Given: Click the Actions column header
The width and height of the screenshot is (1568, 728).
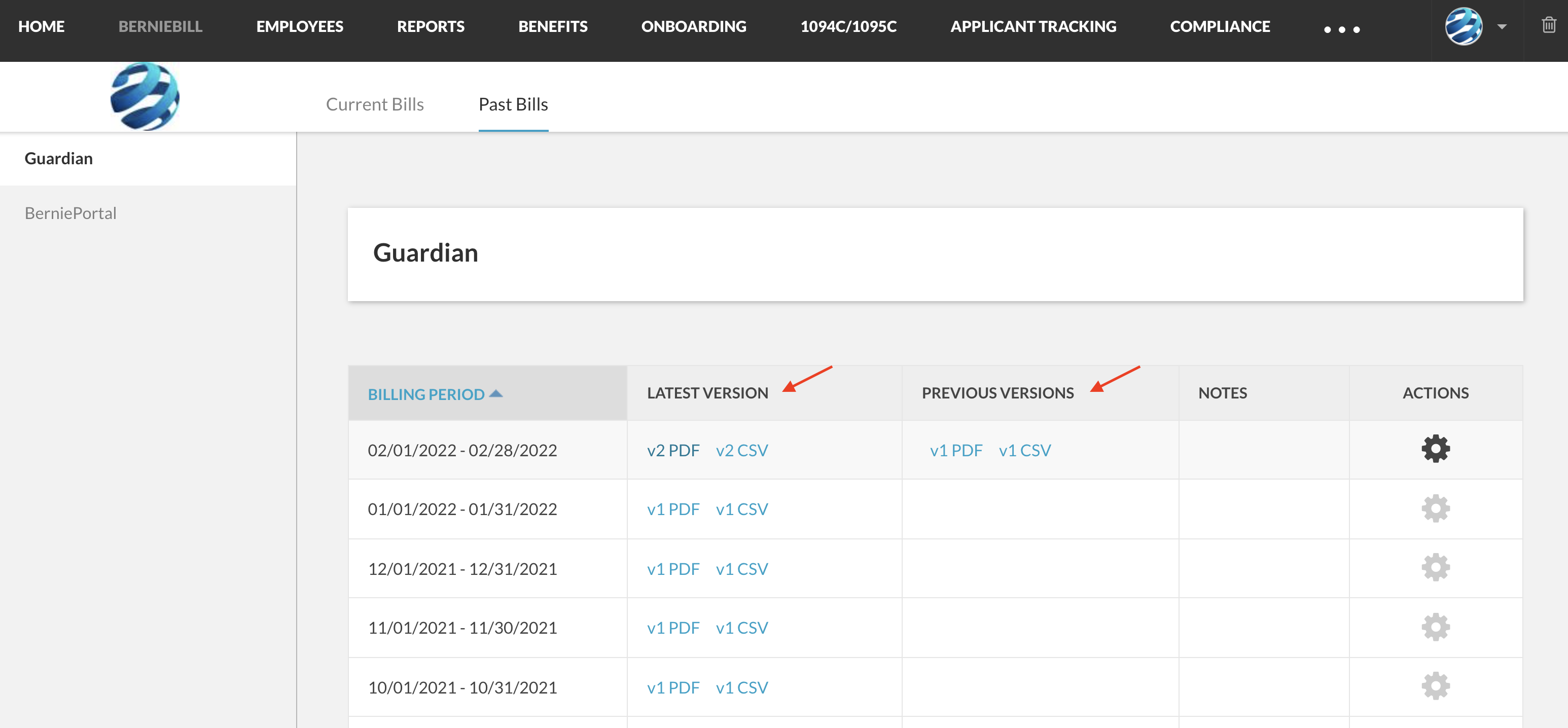Looking at the screenshot, I should click(1435, 392).
